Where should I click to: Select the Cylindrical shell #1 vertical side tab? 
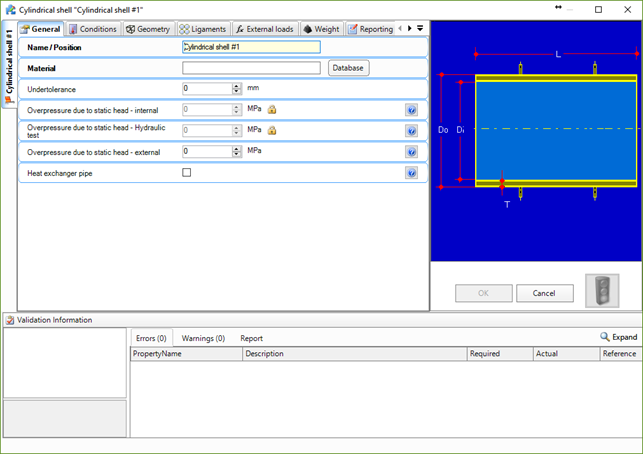(x=9, y=65)
